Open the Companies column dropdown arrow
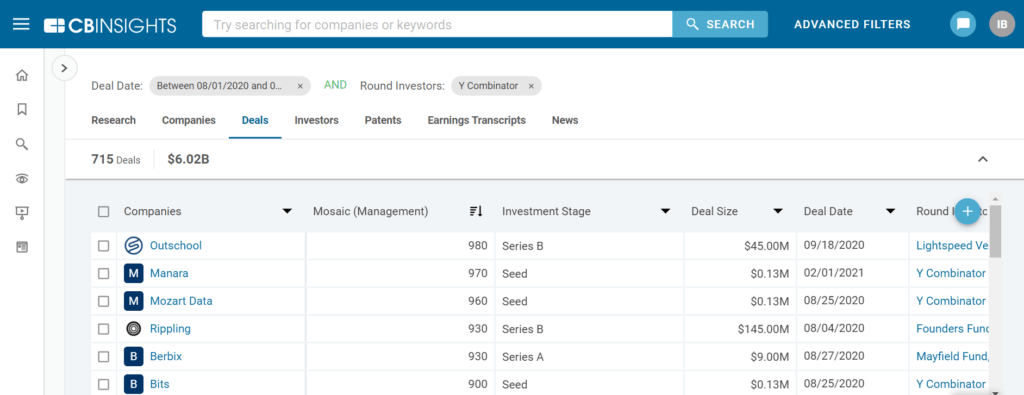Image resolution: width=1024 pixels, height=395 pixels. pos(287,212)
